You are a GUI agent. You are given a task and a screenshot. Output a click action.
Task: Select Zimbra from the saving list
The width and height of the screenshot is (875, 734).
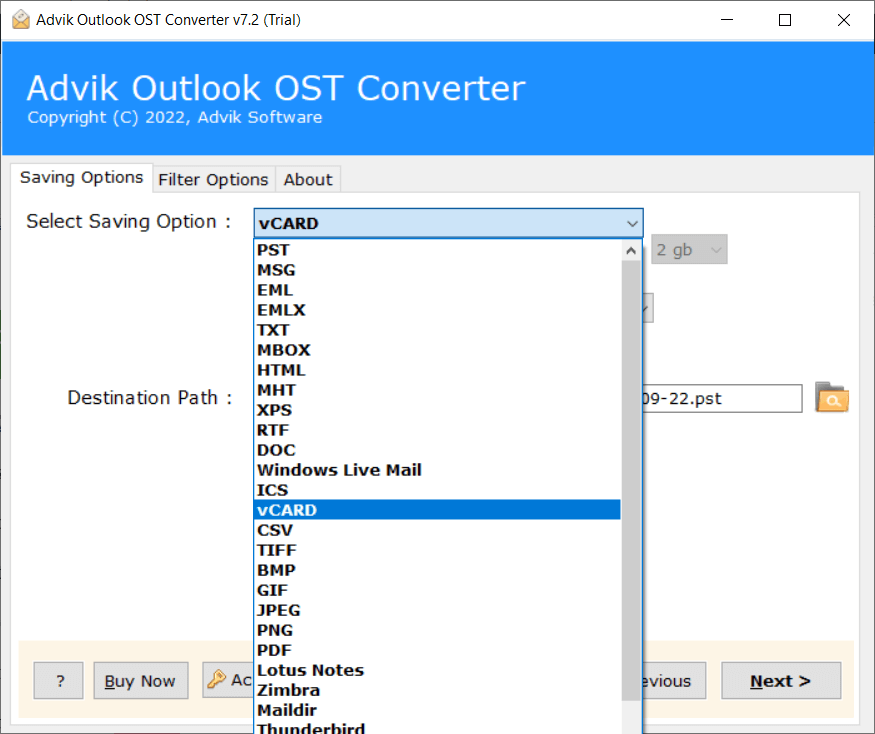[438, 690]
